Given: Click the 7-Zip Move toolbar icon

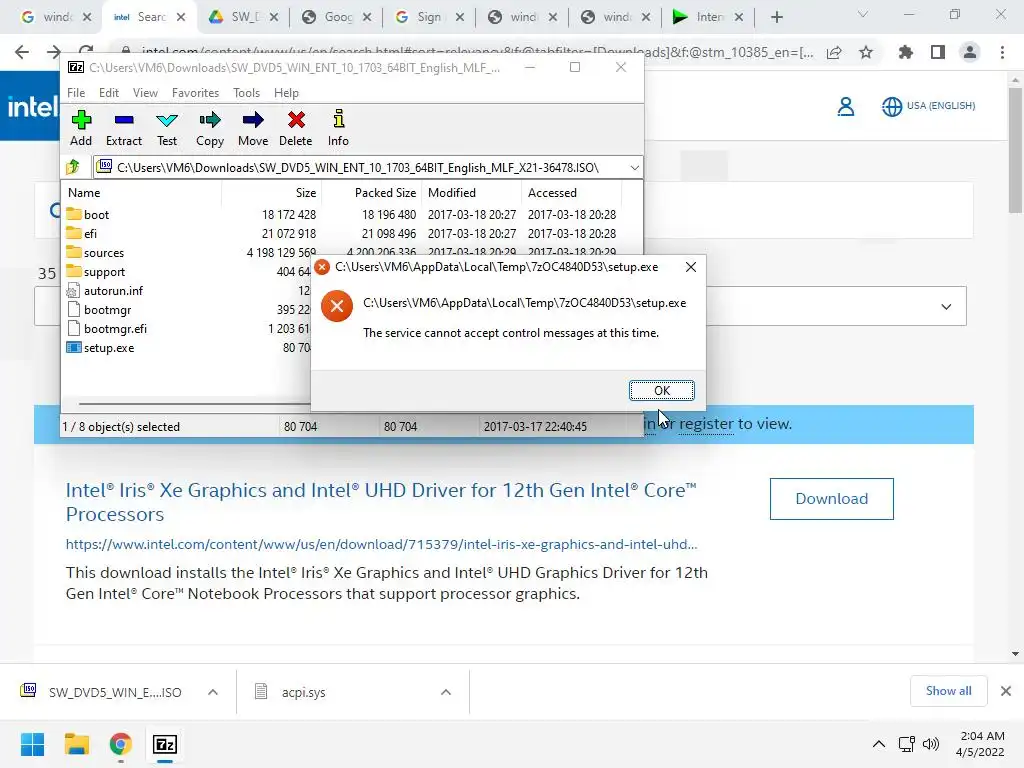Looking at the screenshot, I should point(253,128).
